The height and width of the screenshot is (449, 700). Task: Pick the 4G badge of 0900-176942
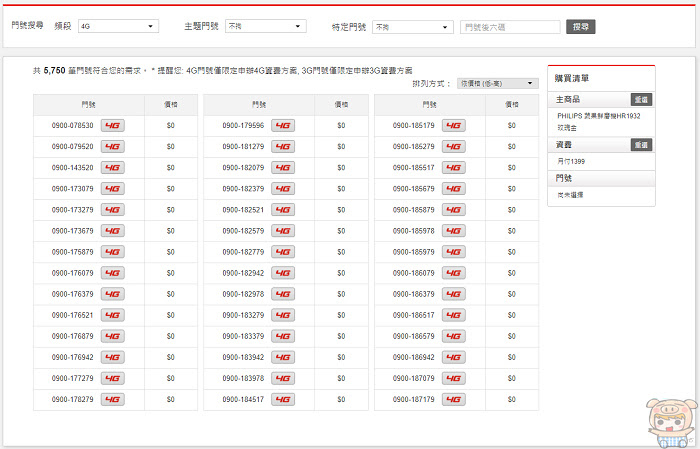pyautogui.click(x=112, y=357)
